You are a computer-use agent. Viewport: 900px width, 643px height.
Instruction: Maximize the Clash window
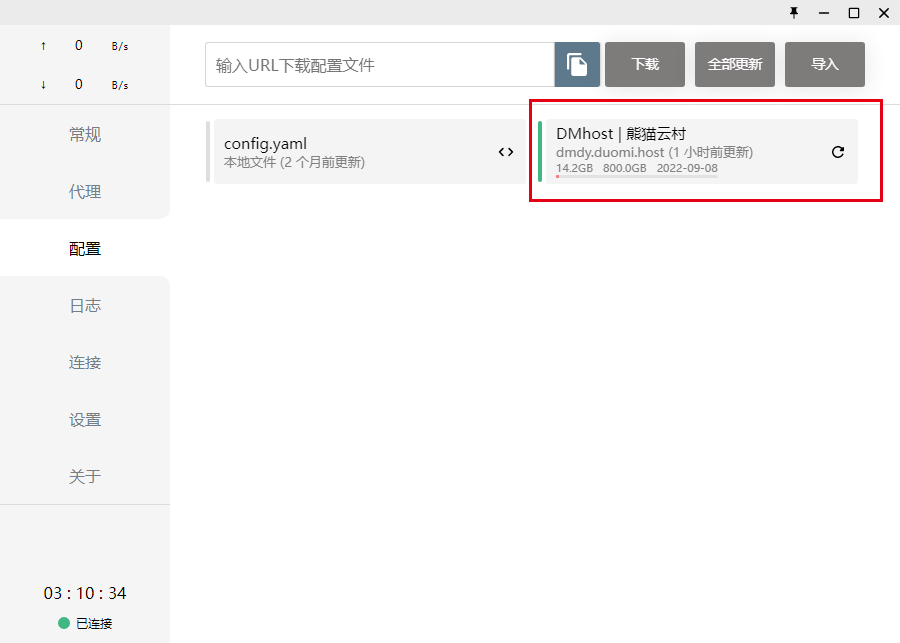[854, 12]
